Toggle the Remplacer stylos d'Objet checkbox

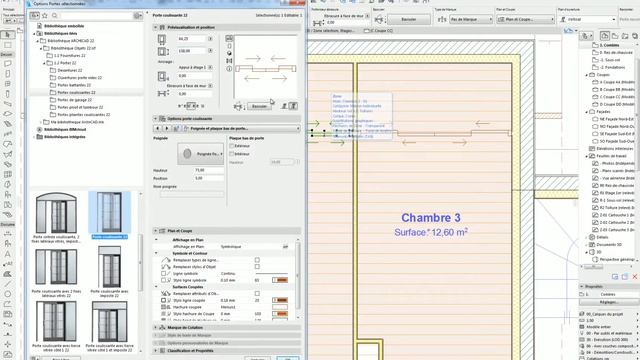click(x=257, y=267)
